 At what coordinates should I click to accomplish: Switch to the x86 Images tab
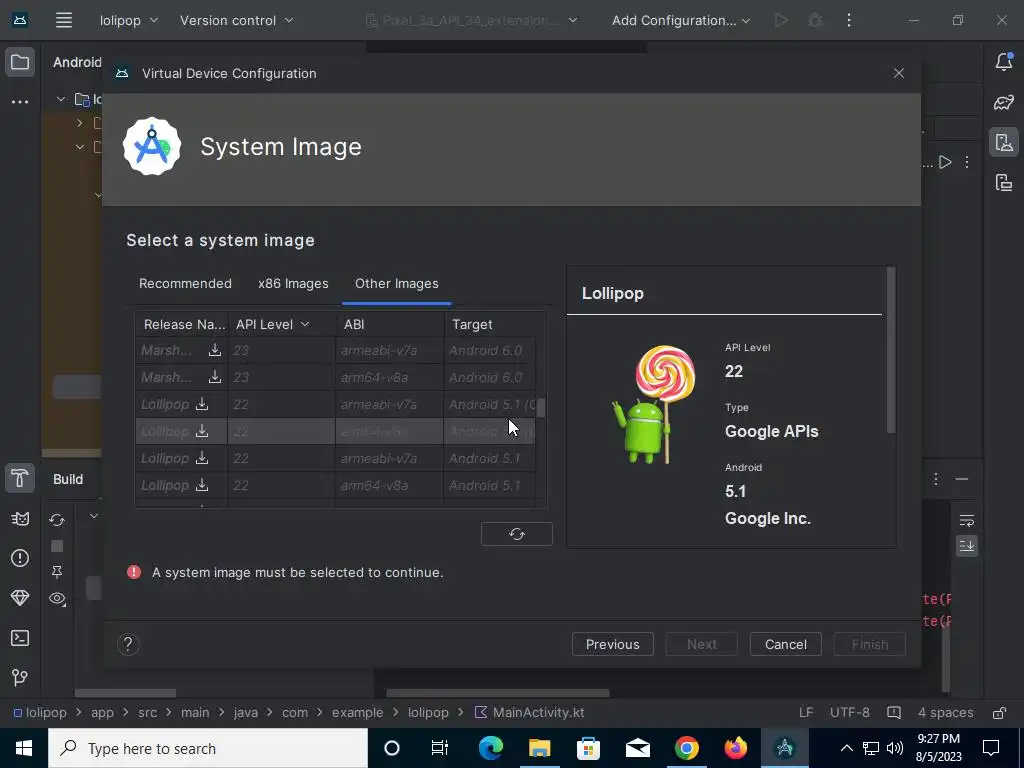tap(293, 283)
